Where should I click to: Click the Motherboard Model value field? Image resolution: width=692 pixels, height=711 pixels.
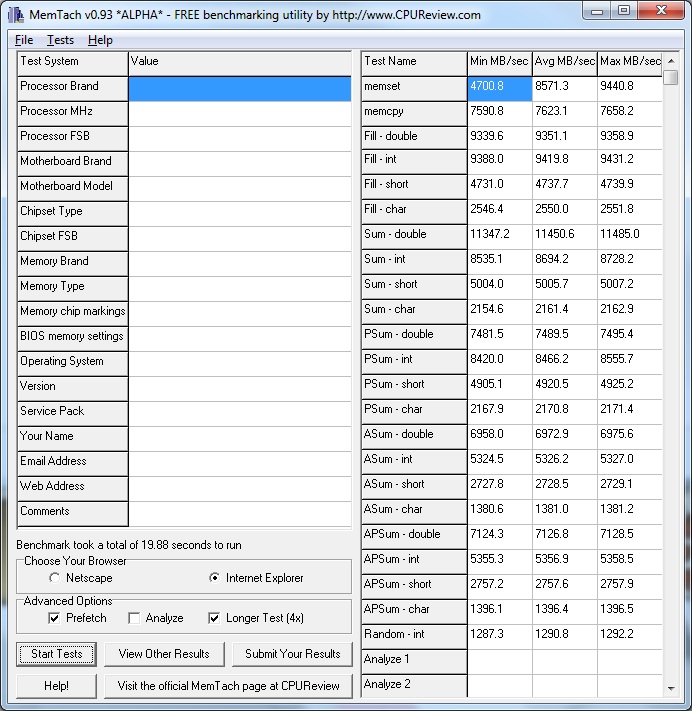(x=240, y=189)
